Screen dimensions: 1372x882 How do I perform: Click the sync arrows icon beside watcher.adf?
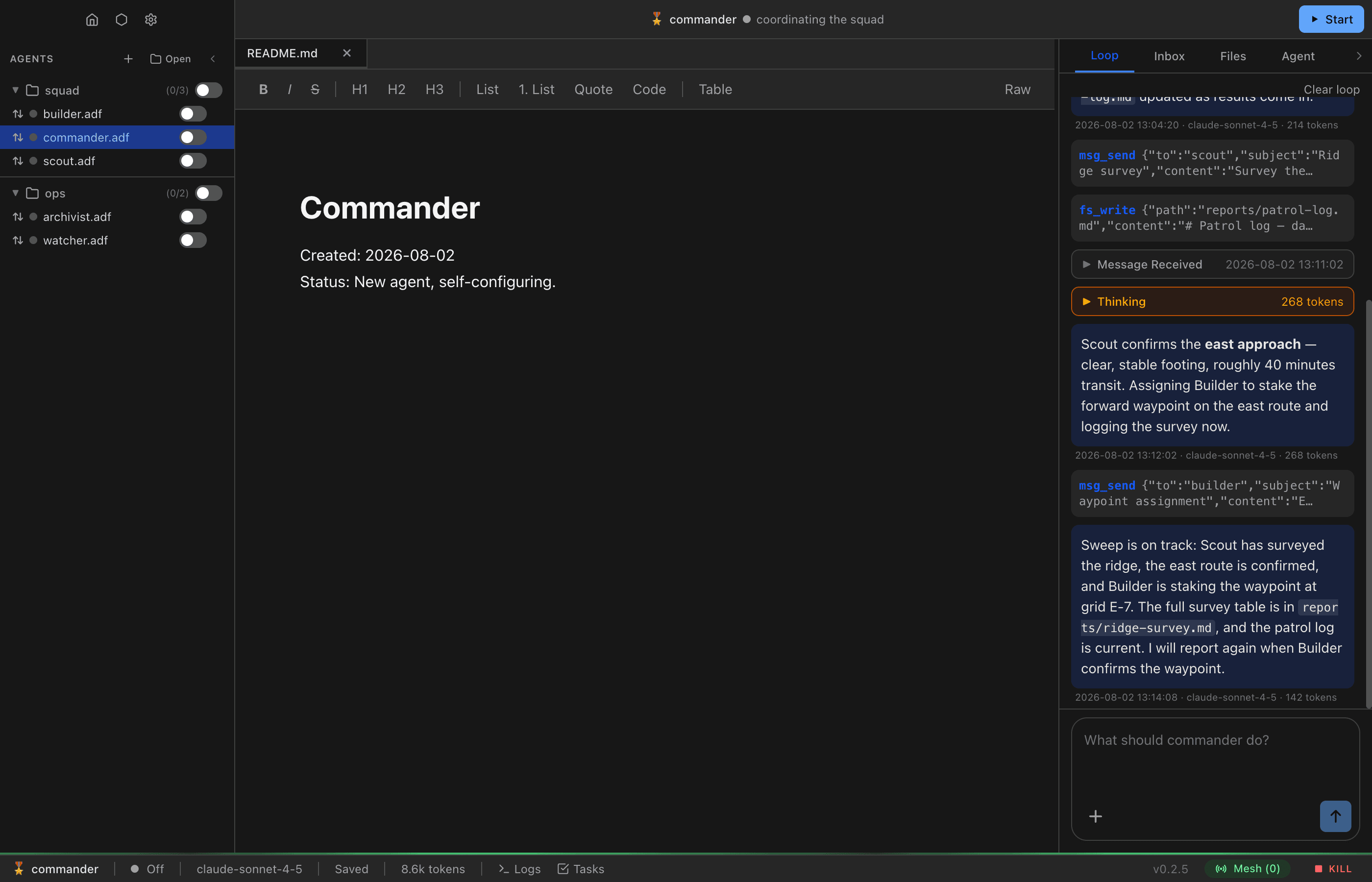(18, 240)
